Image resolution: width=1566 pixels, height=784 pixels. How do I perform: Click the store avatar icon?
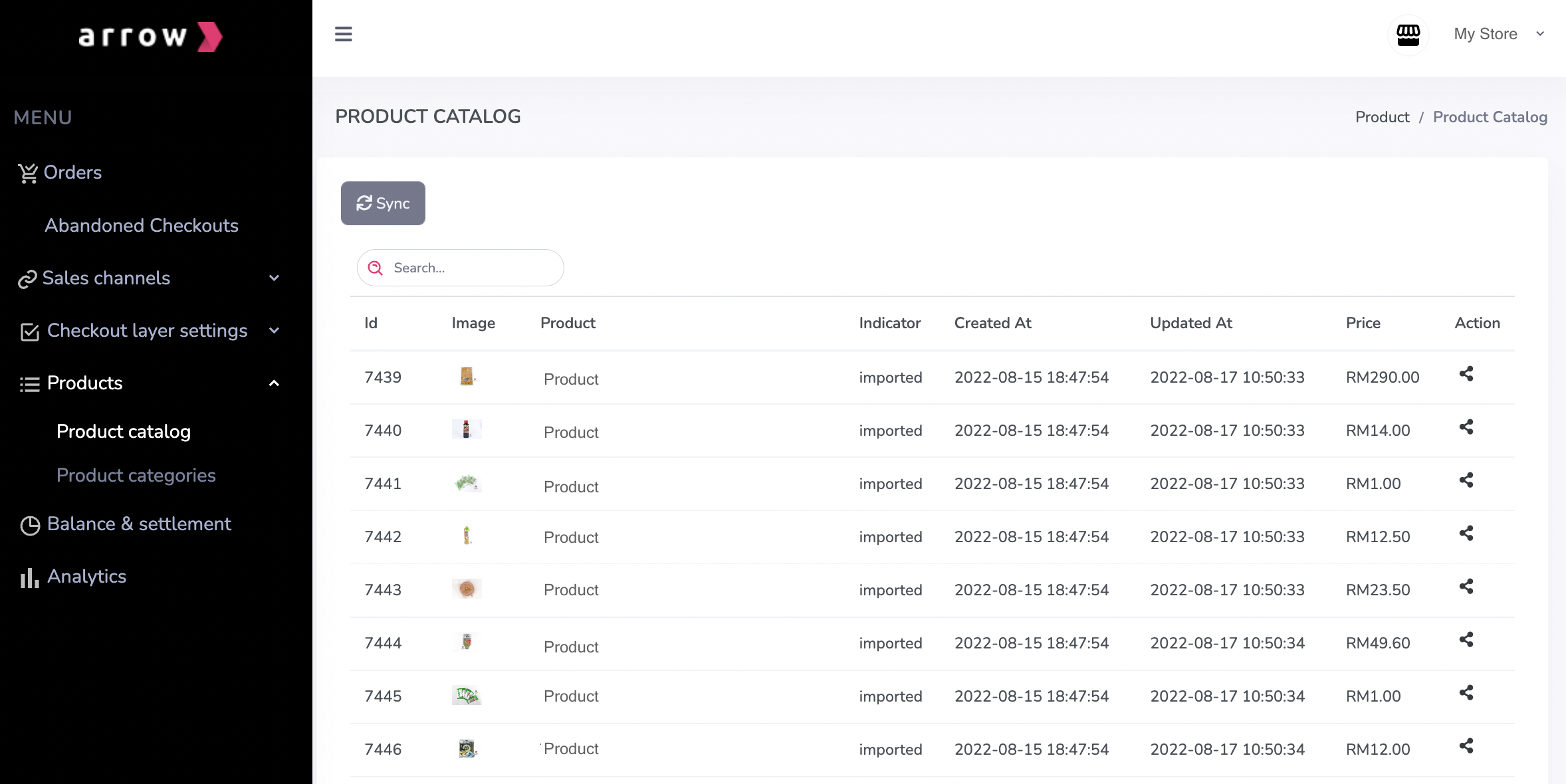point(1408,35)
